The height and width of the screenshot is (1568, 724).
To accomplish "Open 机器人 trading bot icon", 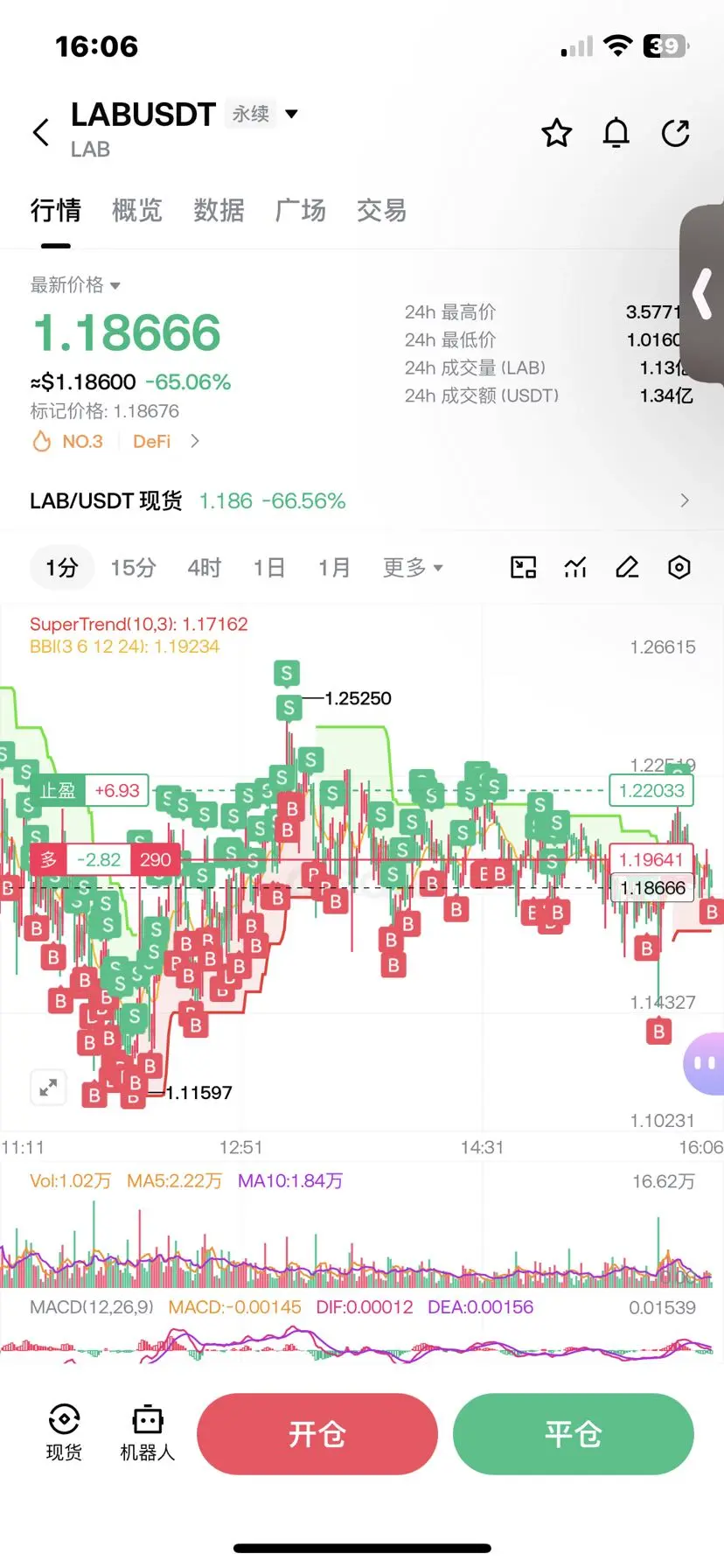I will click(147, 1432).
